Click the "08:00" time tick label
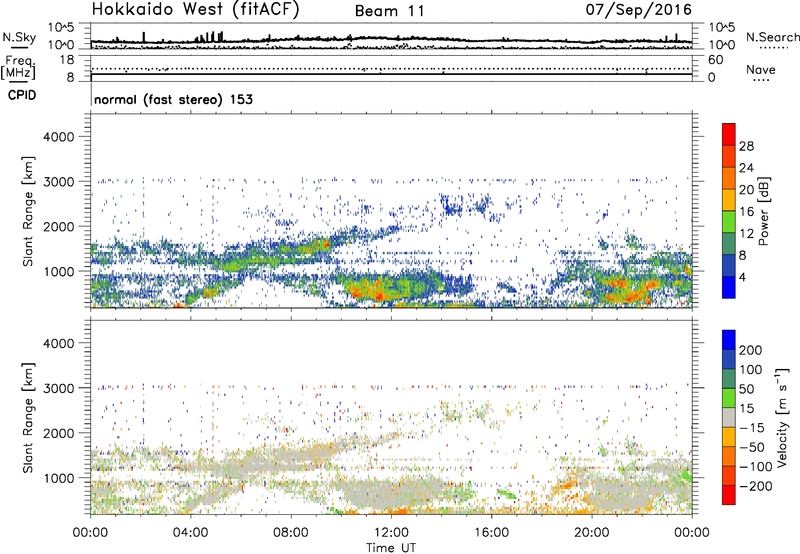Image resolution: width=800 pixels, height=554 pixels. tap(291, 533)
